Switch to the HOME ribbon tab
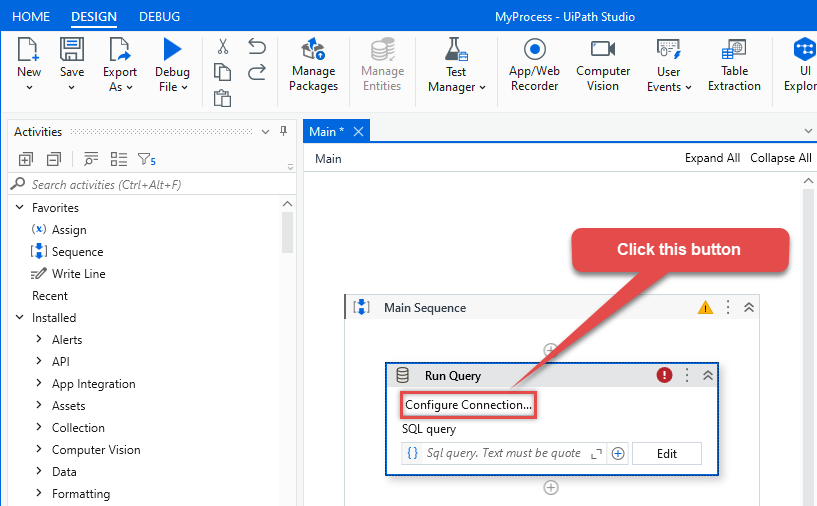Viewport: 817px width, 506px height. 31,17
